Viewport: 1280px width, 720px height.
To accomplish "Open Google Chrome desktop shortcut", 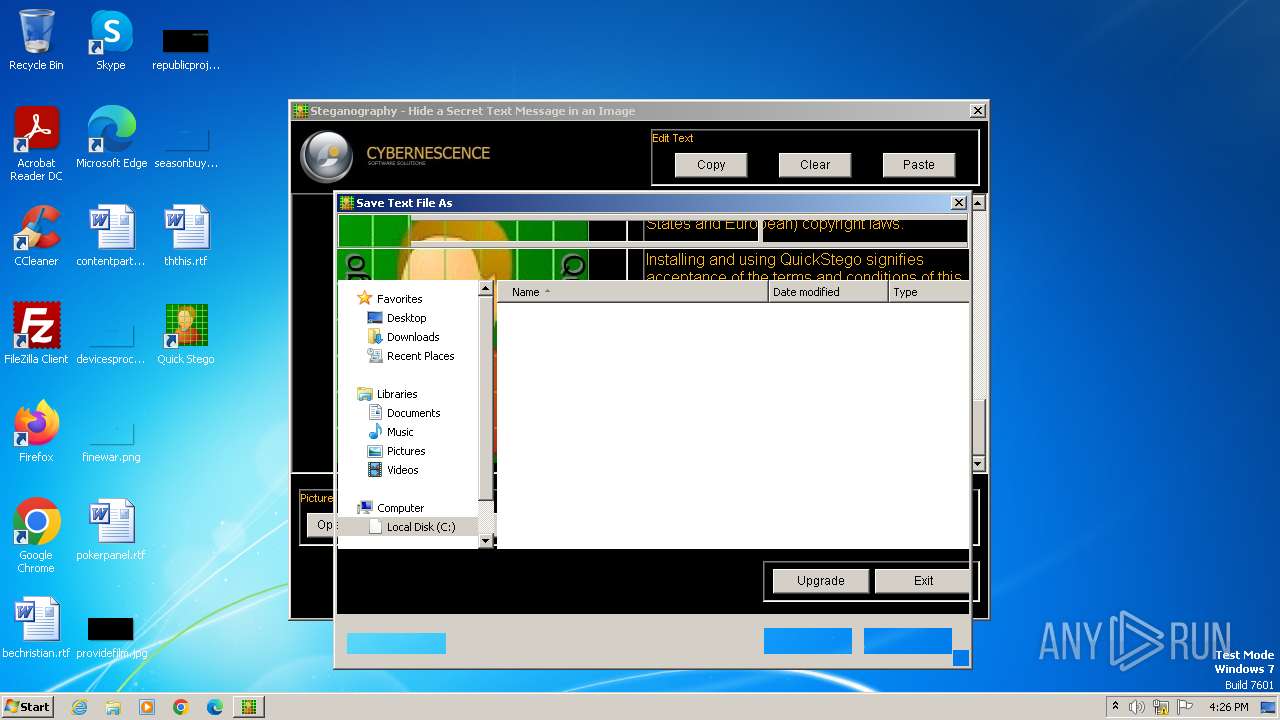I will pos(36,536).
